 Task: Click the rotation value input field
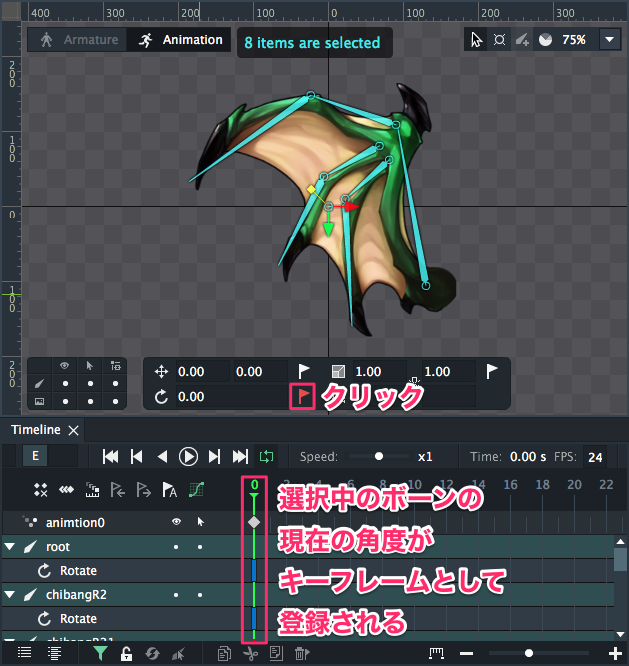pos(231,397)
